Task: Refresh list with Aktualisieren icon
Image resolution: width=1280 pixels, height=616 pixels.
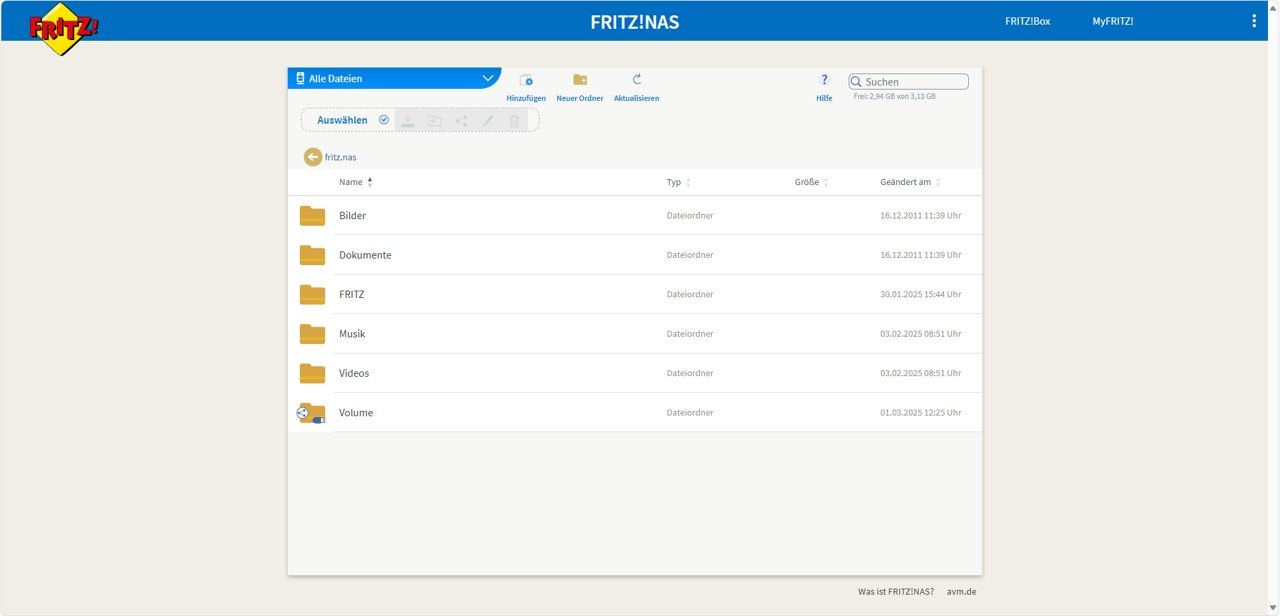Action: coord(637,80)
